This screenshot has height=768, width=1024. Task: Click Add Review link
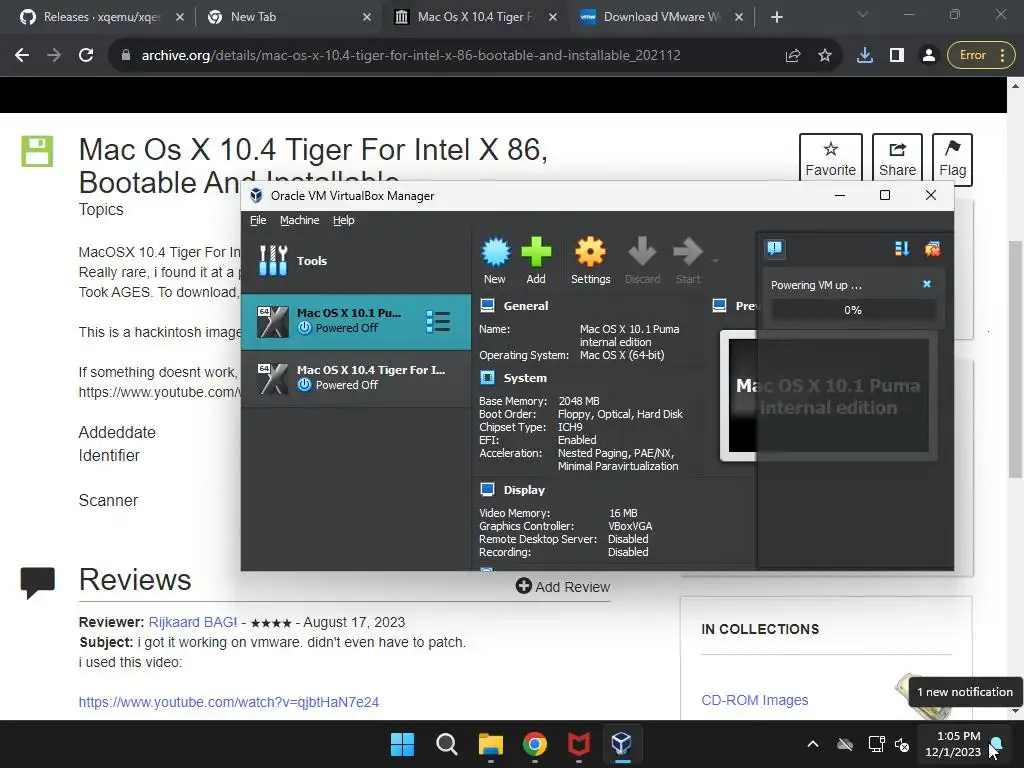(x=563, y=586)
